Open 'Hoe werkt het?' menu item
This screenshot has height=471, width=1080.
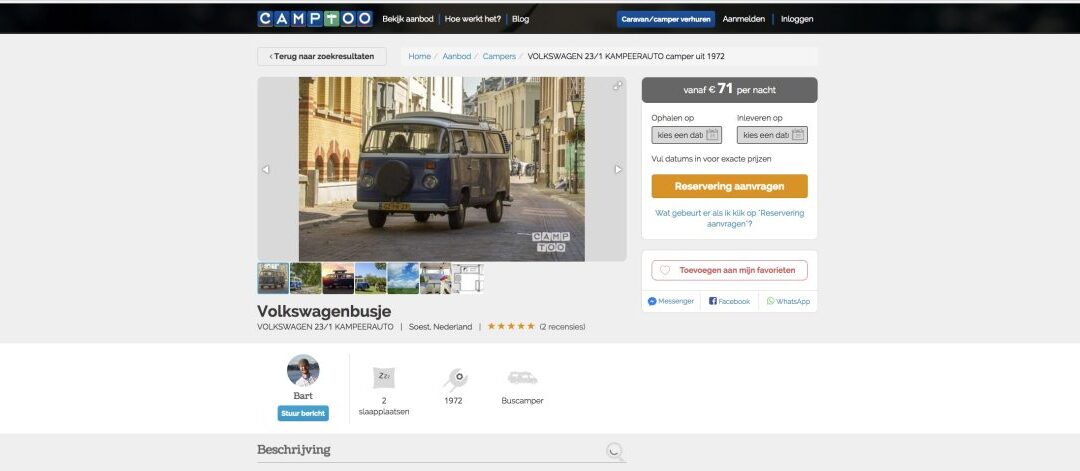coord(473,19)
